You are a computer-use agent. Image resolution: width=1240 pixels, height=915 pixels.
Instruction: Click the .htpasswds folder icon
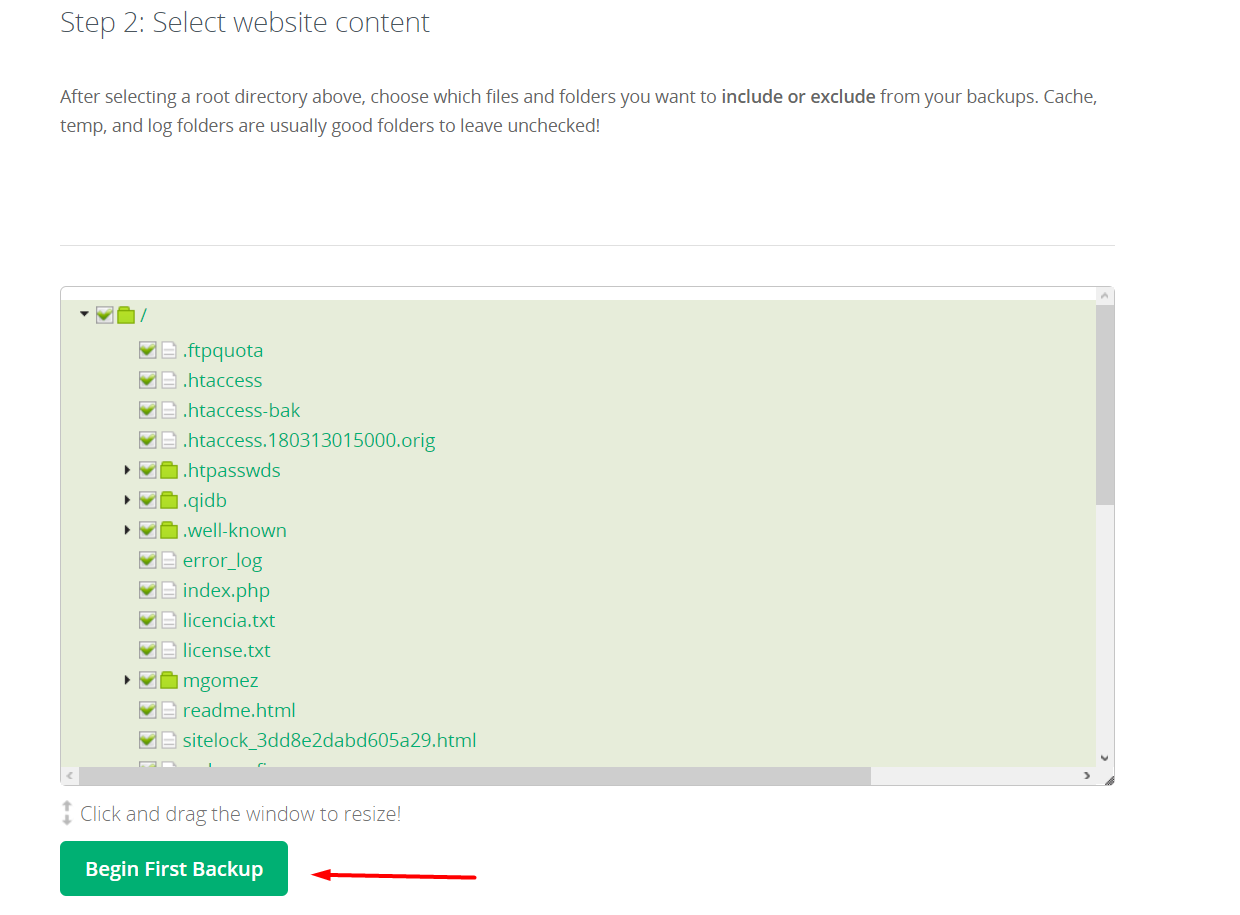point(169,470)
